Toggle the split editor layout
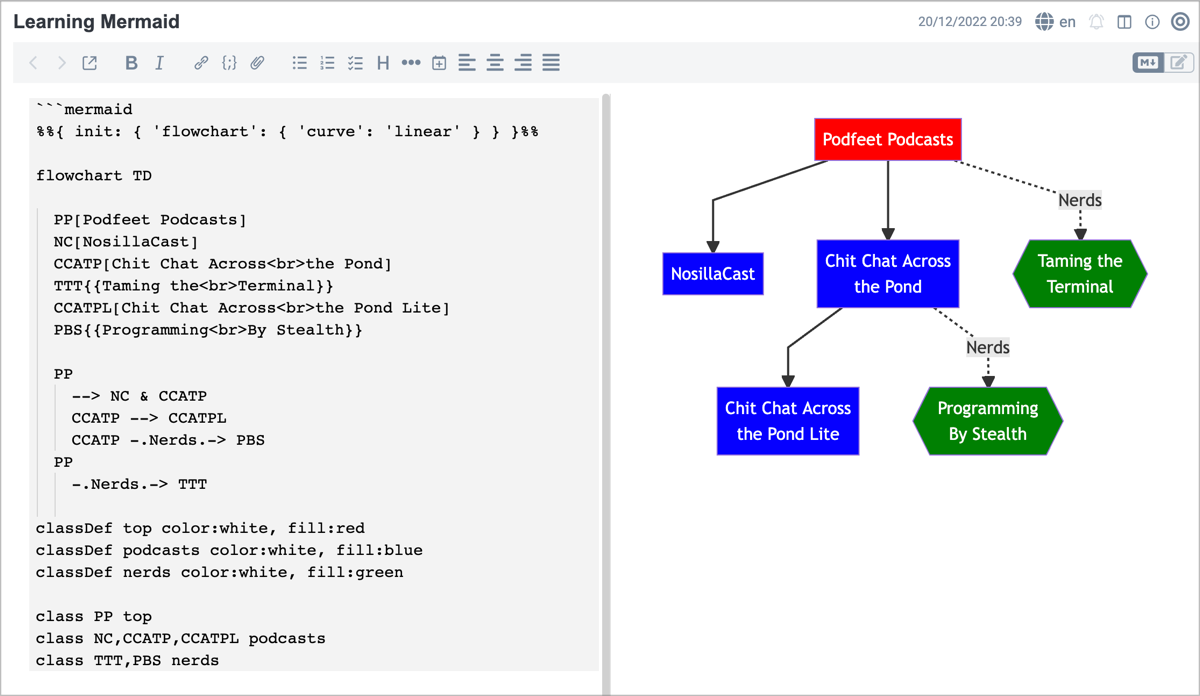 (x=1124, y=22)
